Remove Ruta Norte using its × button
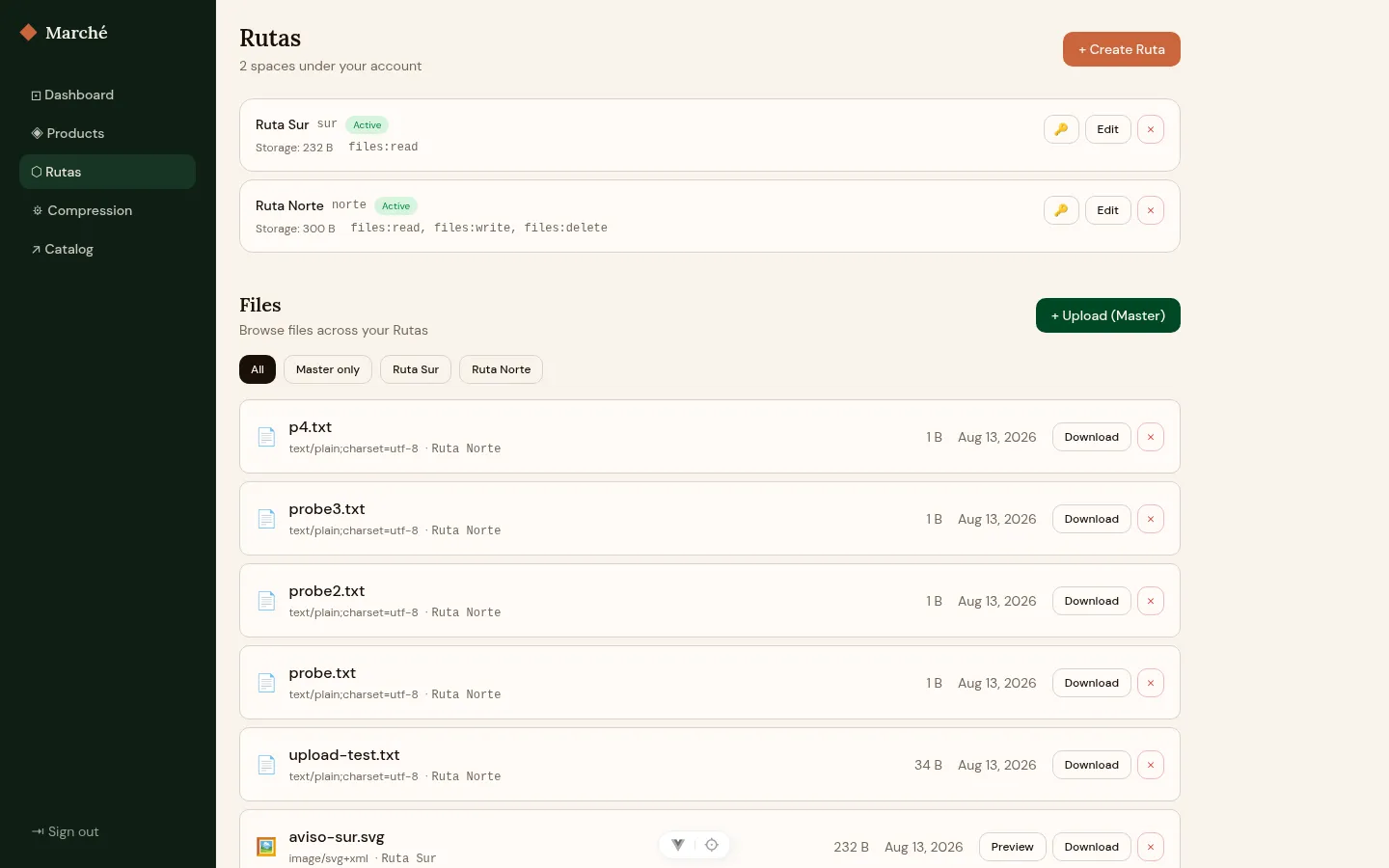Screen dimensions: 1389x868 pyautogui.click(x=1150, y=210)
